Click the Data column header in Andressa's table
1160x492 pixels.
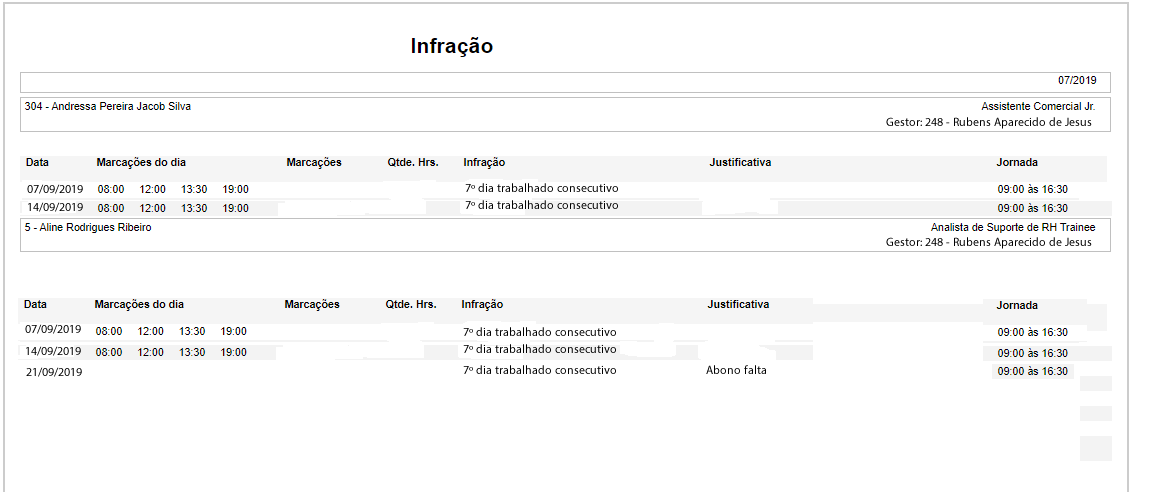pyautogui.click(x=37, y=162)
